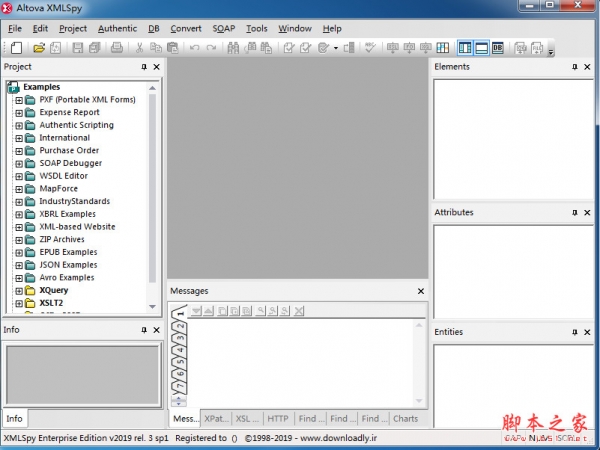Open the Authentic menu
Screen dimensions: 600x450
click(118, 29)
